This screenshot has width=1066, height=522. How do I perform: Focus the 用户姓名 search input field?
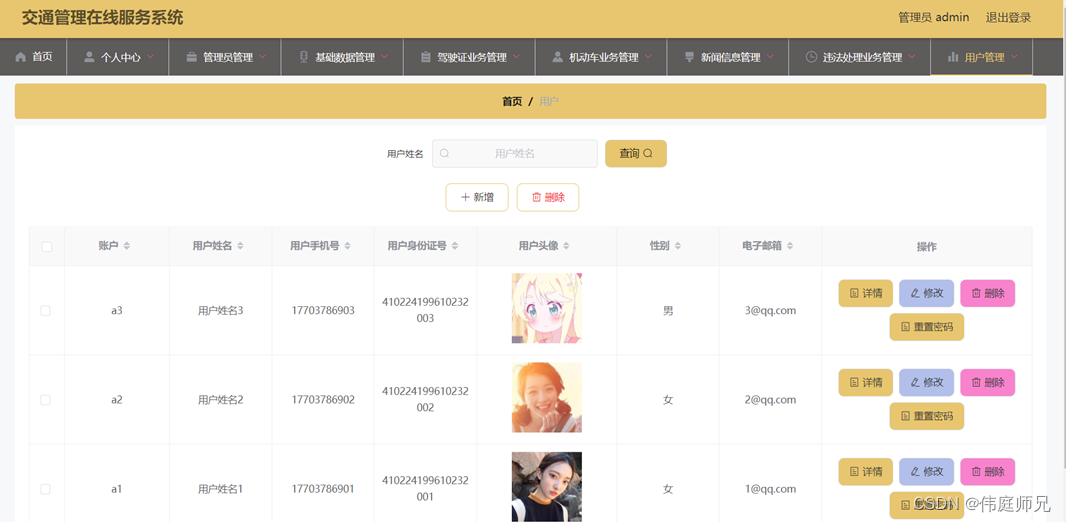515,154
